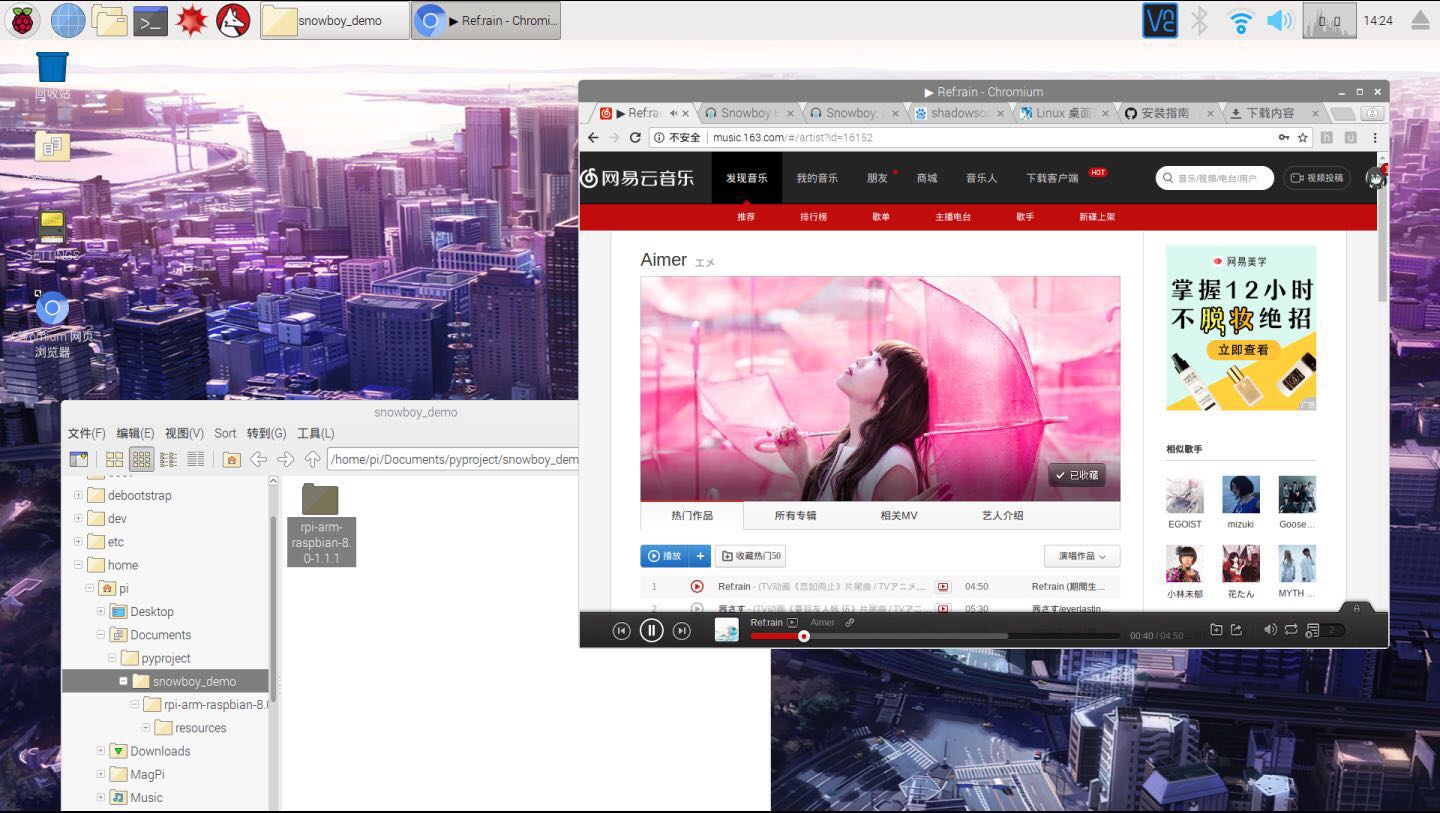Go to home folder in file manager toolbar
Screen dimensions: 1440x813
pos(231,459)
